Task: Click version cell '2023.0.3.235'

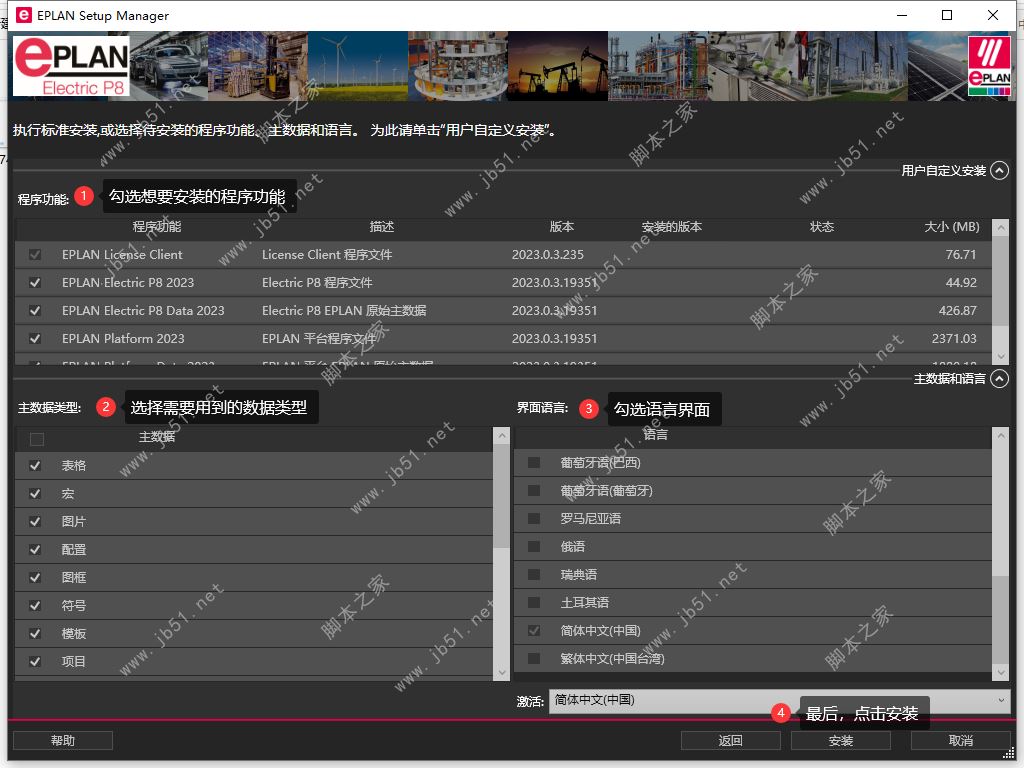Action: pyautogui.click(x=547, y=255)
